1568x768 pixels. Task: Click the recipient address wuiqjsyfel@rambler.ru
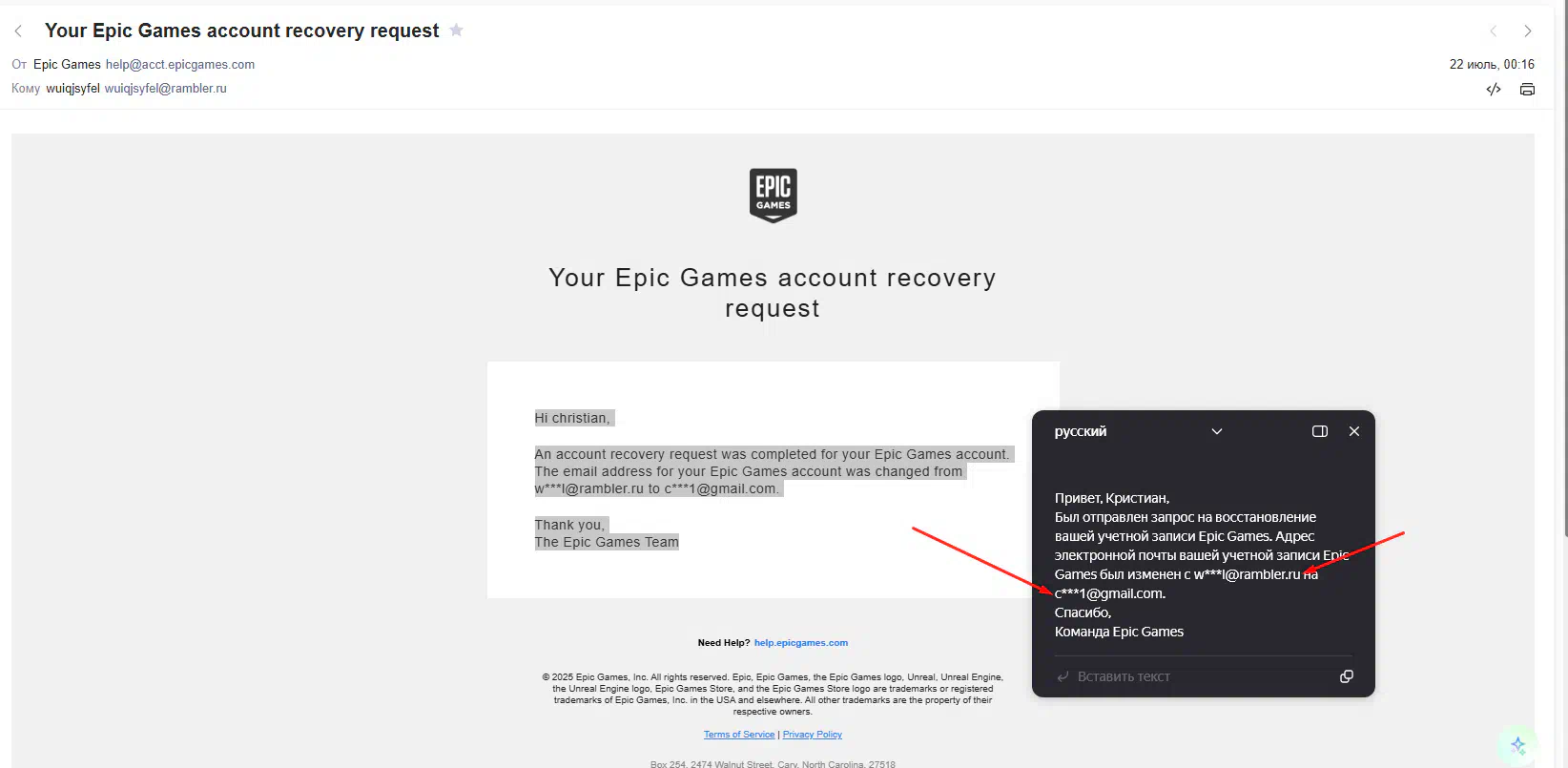pyautogui.click(x=166, y=89)
